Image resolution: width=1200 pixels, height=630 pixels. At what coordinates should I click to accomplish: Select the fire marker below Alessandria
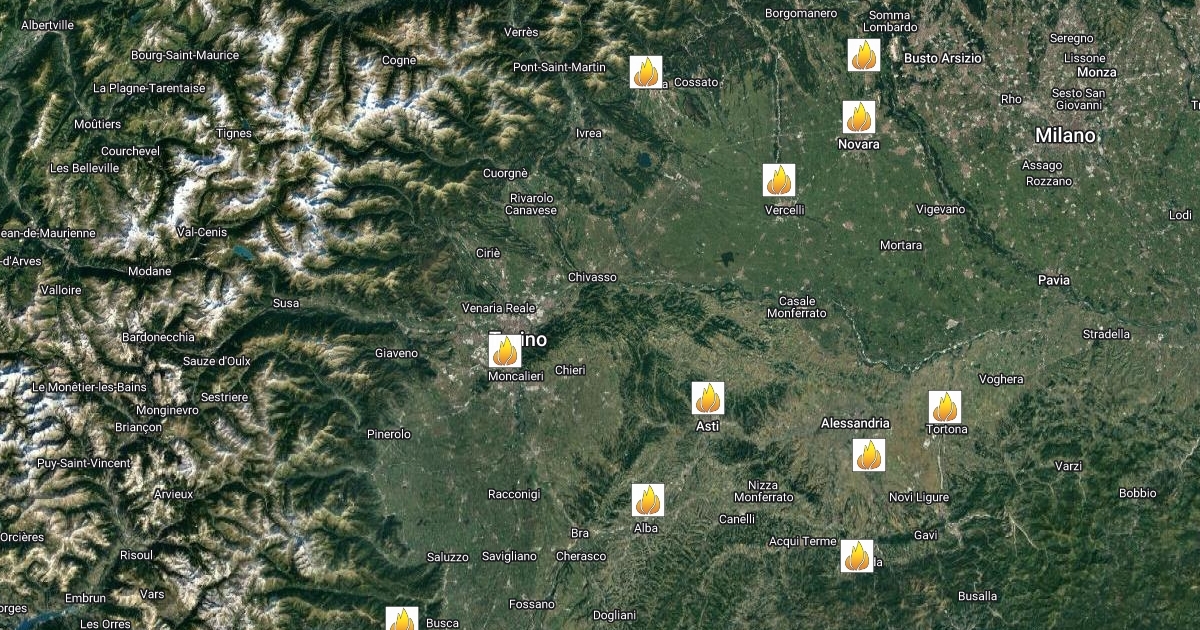[x=869, y=455]
